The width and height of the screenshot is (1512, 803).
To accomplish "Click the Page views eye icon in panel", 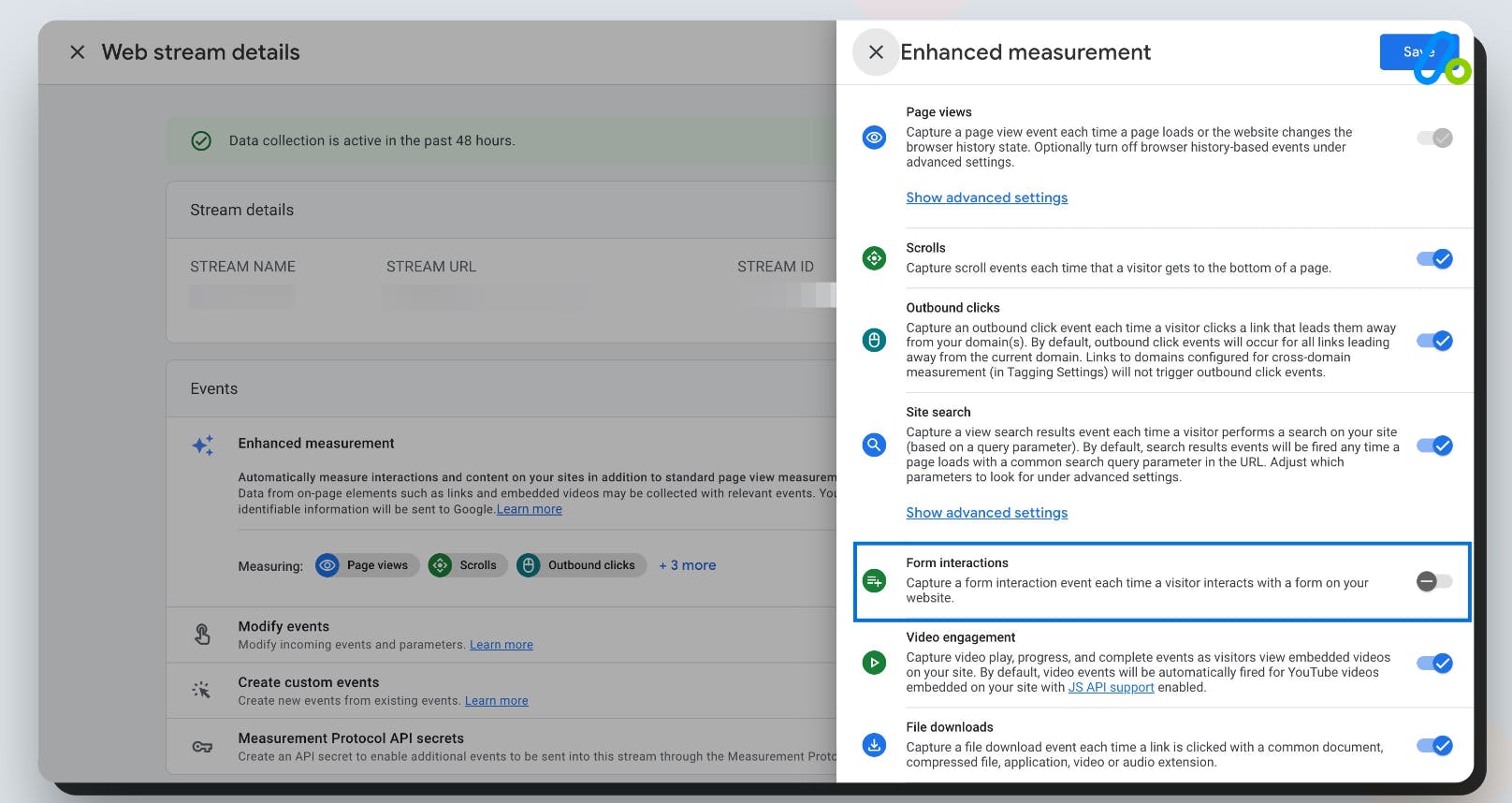I will point(874,138).
